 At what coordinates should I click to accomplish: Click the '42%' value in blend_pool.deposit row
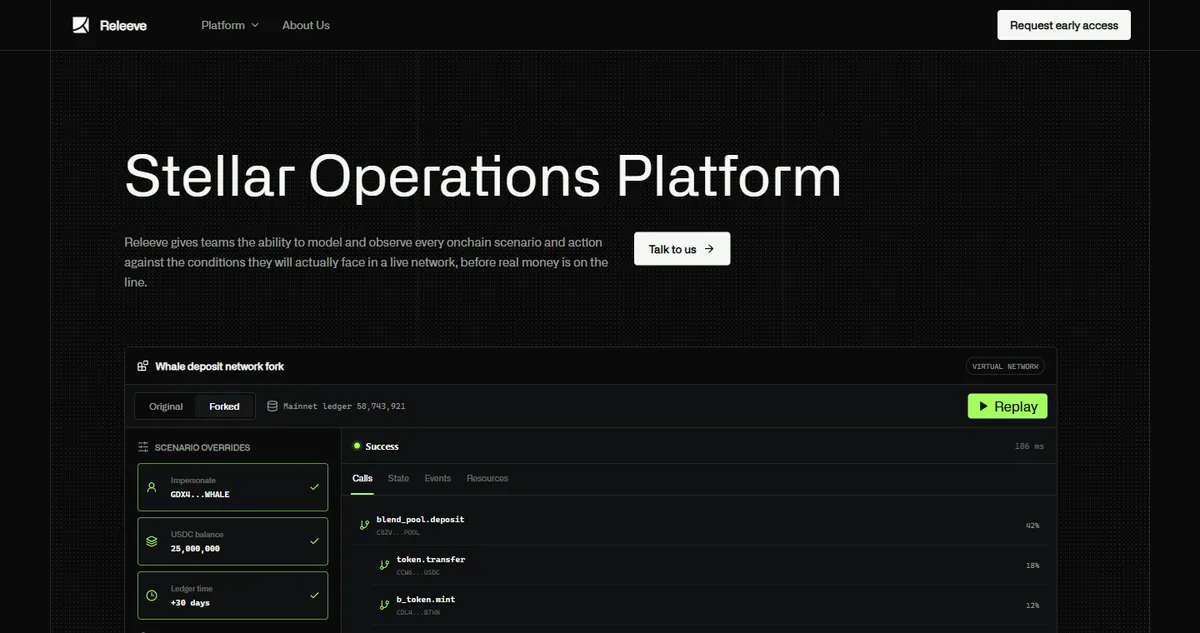1032,525
